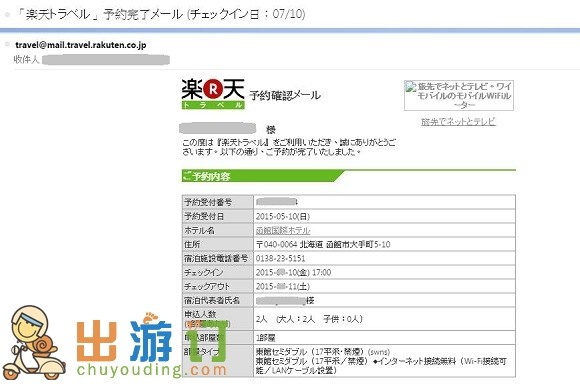Click the 予約受付番号 label cell

(x=218, y=202)
